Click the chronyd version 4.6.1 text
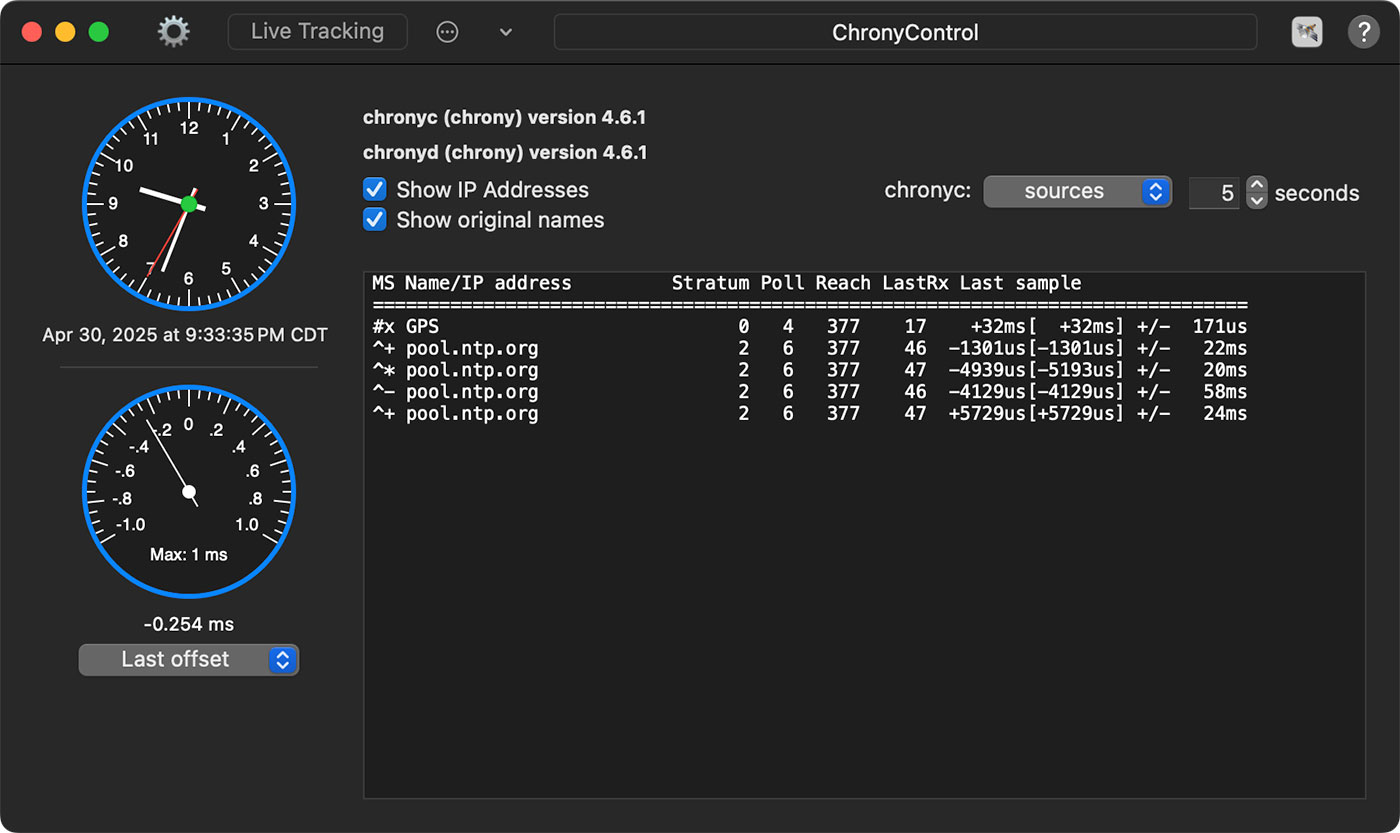This screenshot has width=1400, height=833. (505, 153)
